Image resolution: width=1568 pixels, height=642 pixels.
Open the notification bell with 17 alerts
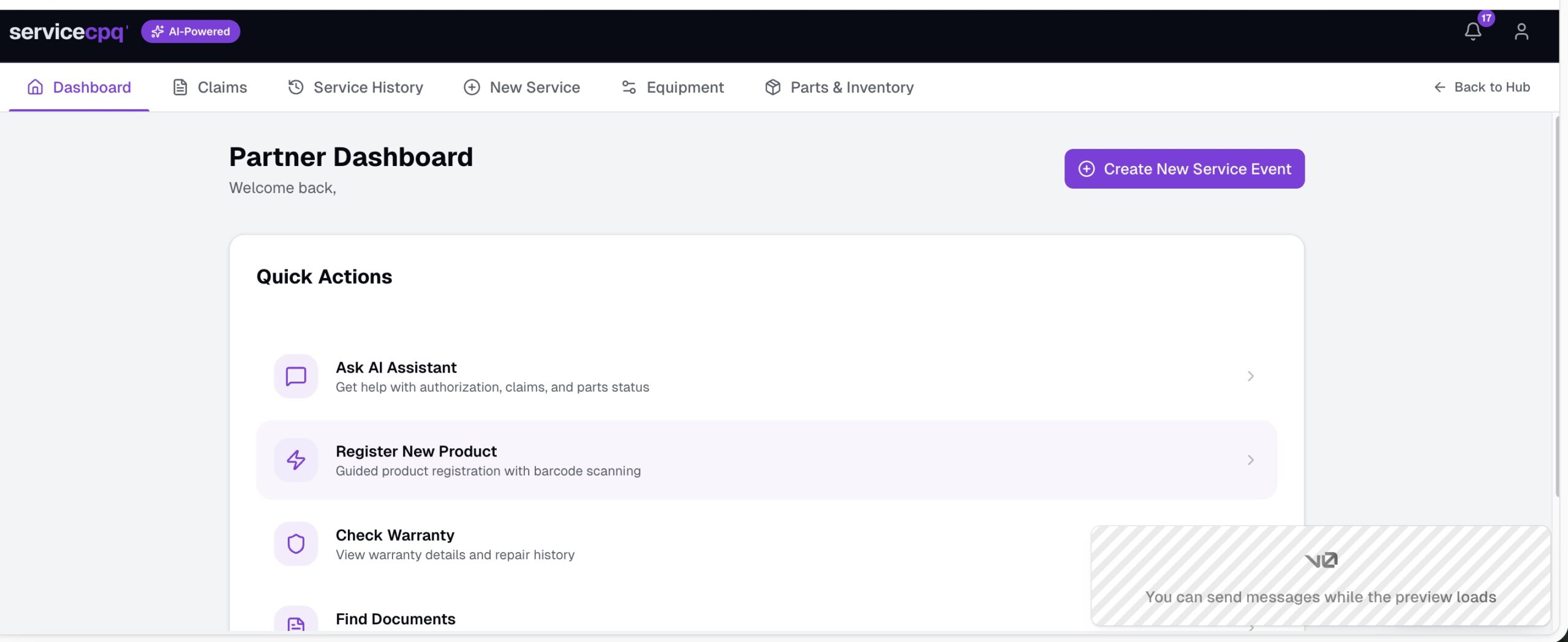[1472, 31]
